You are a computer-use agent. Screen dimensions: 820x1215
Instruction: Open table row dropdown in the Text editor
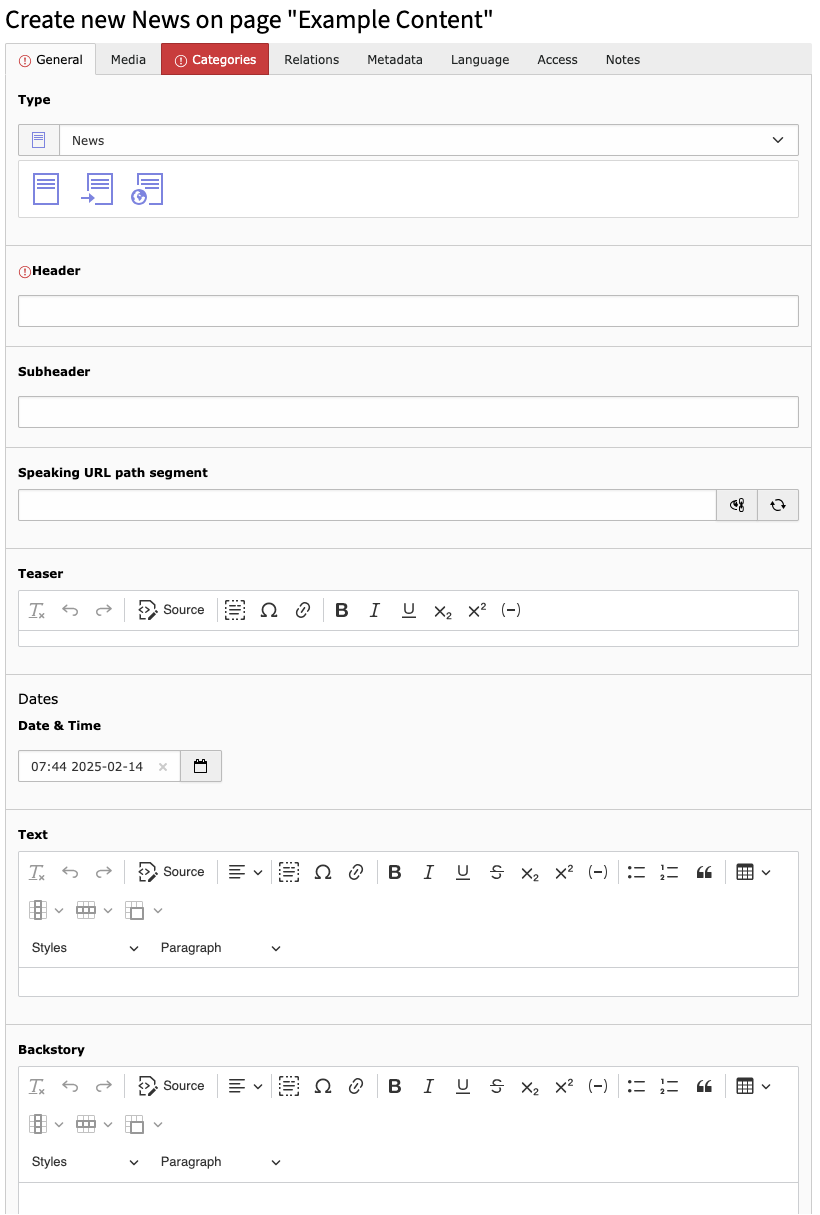94,910
